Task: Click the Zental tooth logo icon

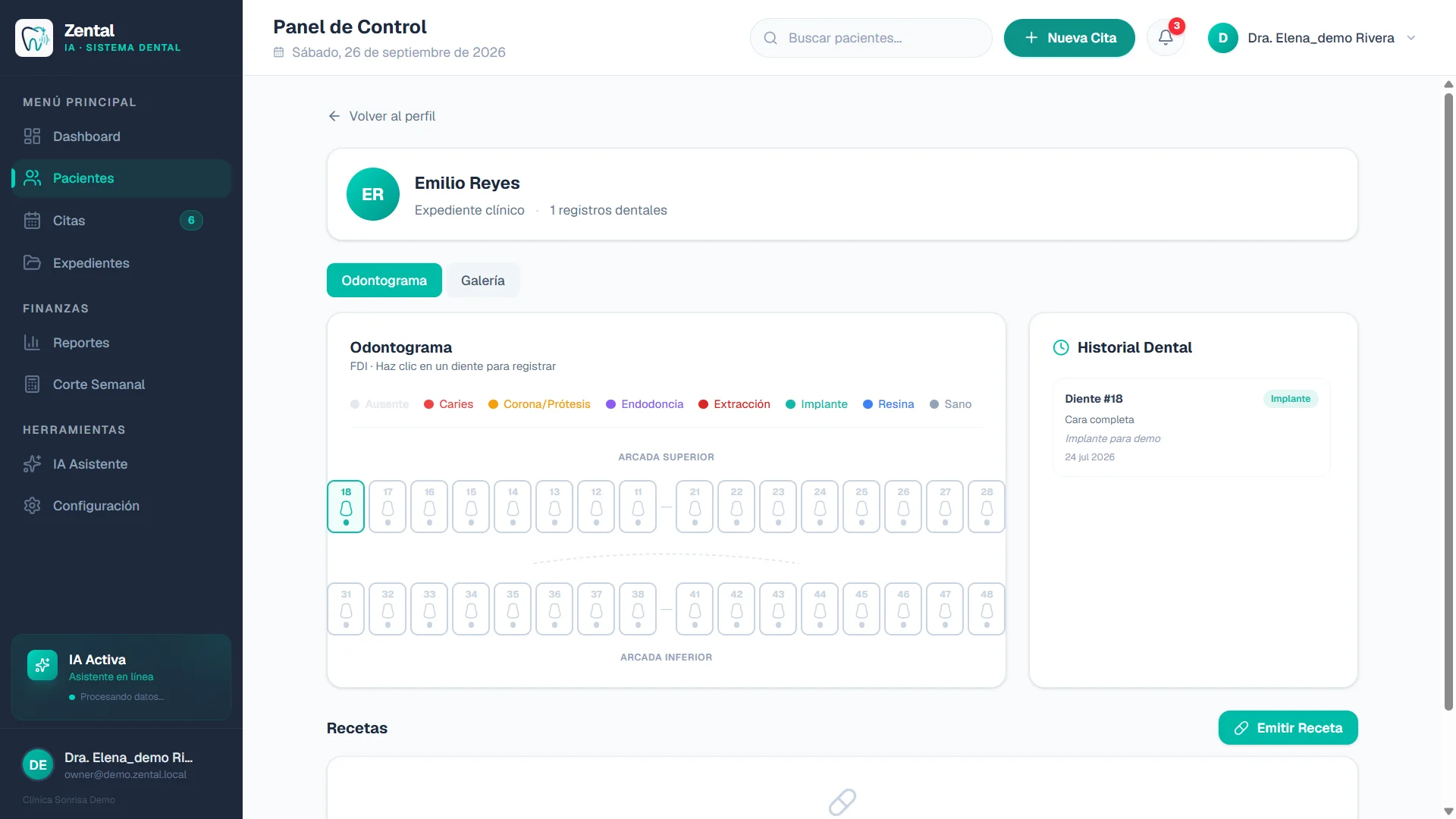Action: [x=34, y=38]
